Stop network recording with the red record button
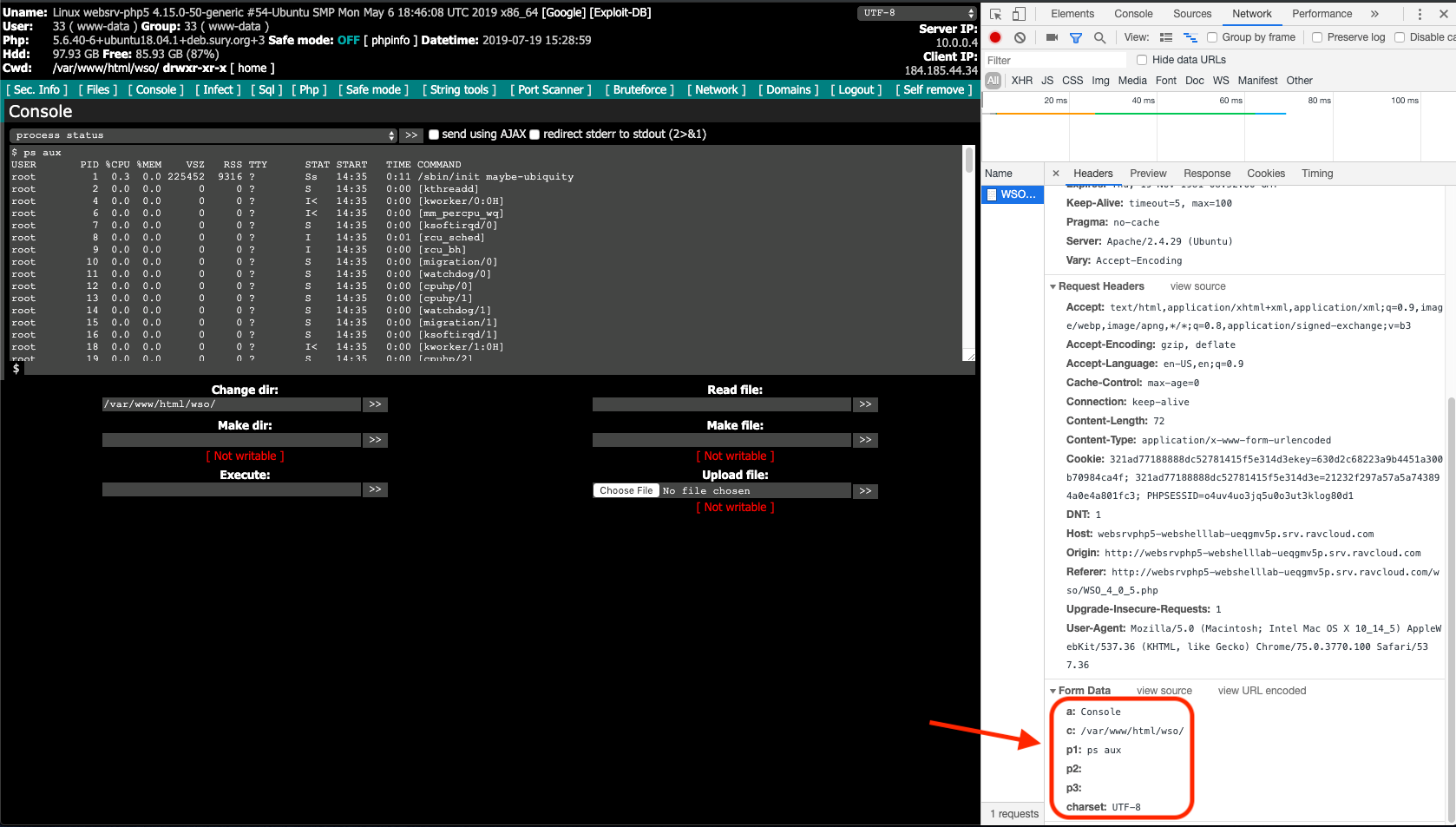The width and height of the screenshot is (1456, 827). click(995, 37)
